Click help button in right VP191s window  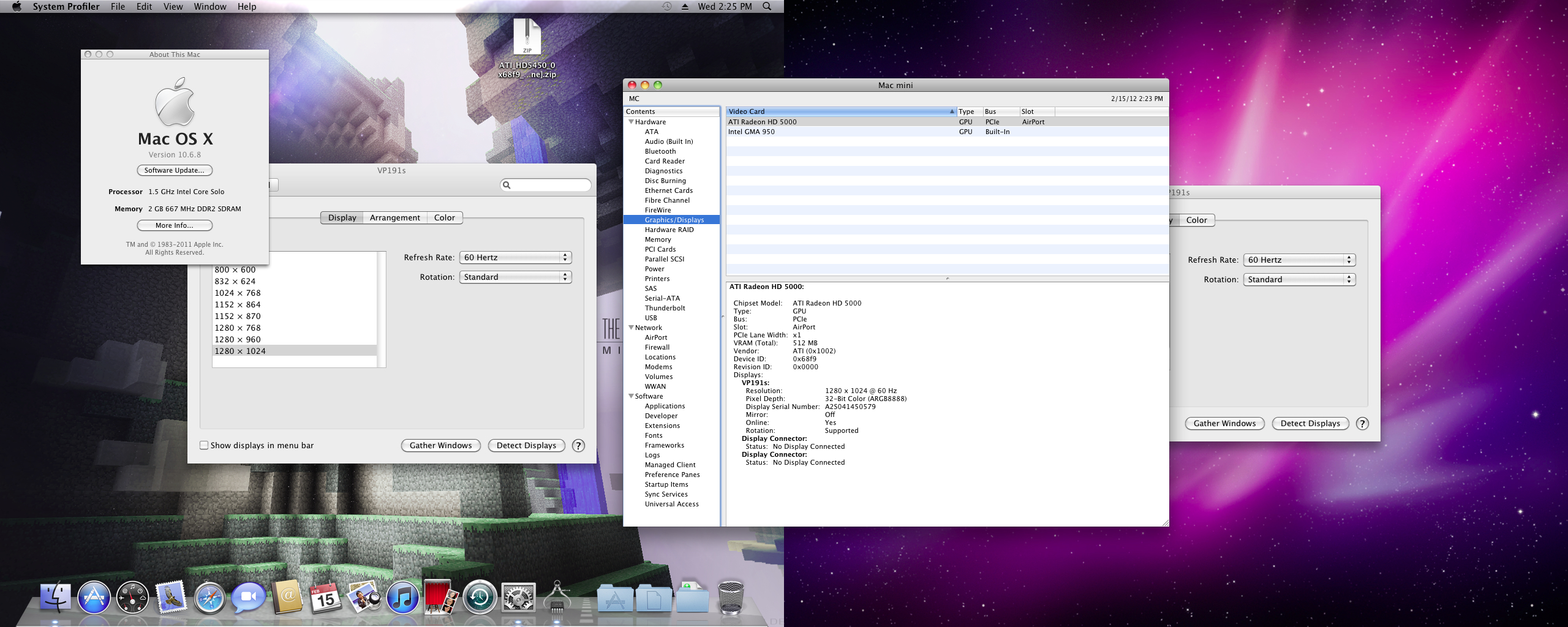click(1362, 424)
